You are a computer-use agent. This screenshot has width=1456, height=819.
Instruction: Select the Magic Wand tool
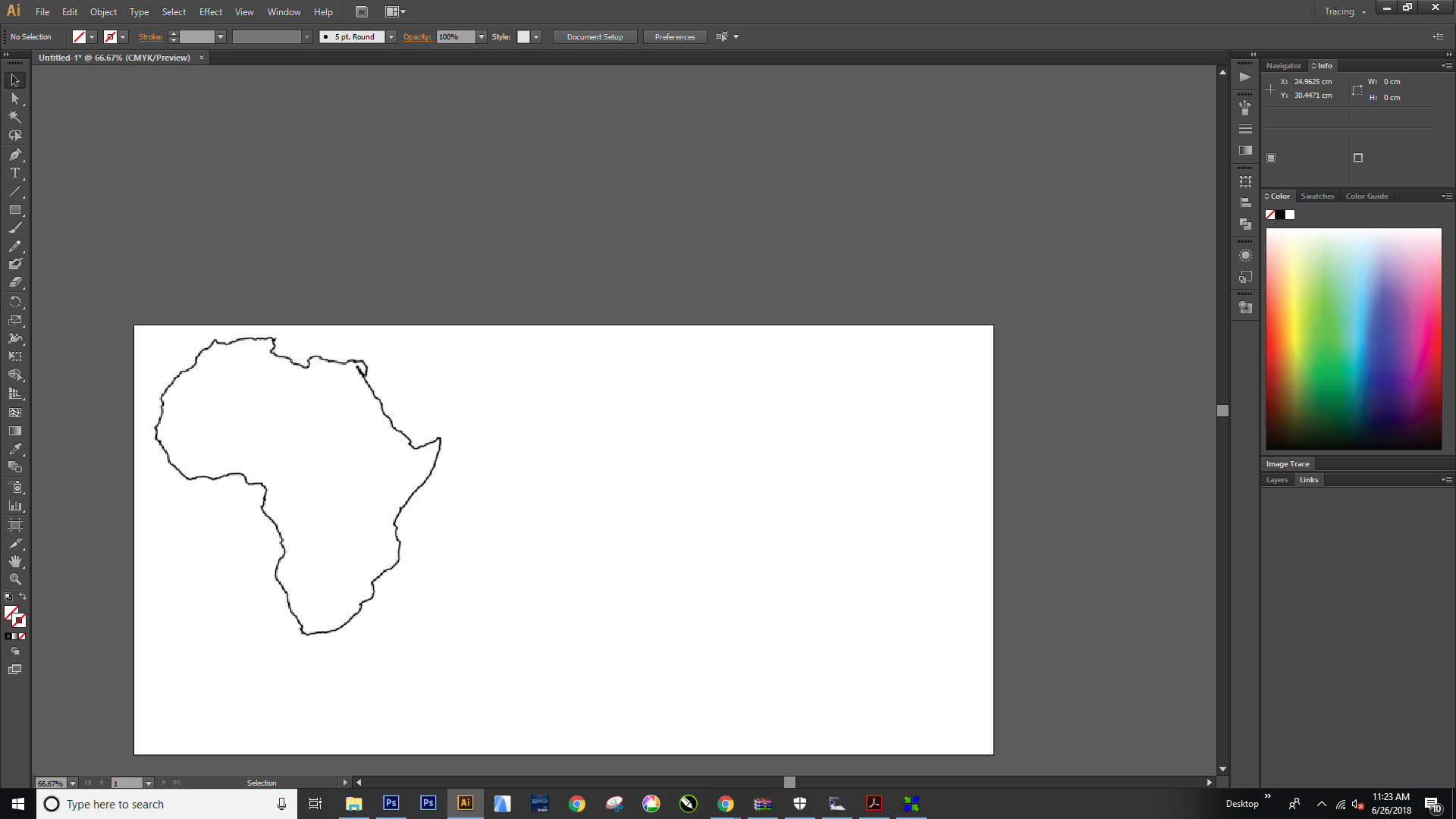(x=14, y=117)
